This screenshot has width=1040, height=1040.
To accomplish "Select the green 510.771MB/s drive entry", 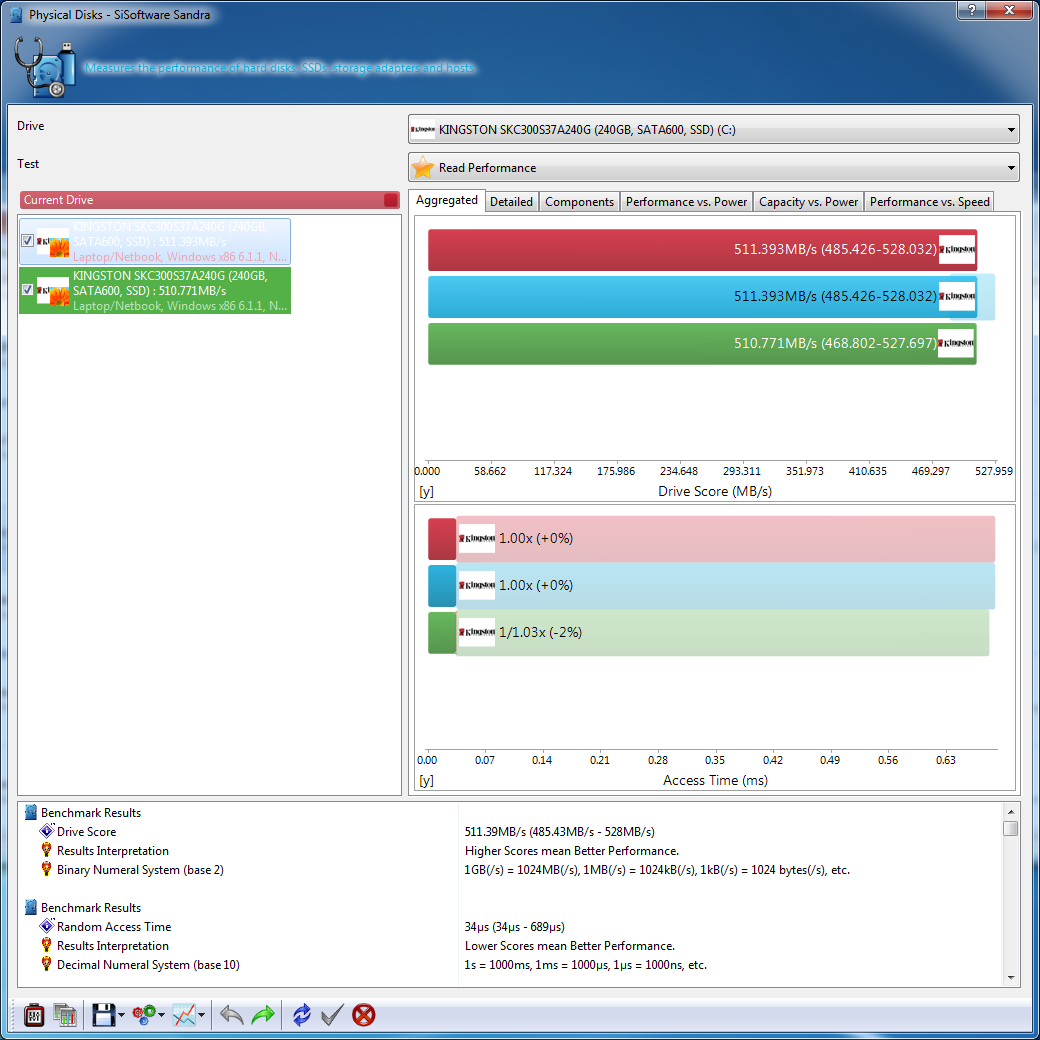I will coord(155,291).
